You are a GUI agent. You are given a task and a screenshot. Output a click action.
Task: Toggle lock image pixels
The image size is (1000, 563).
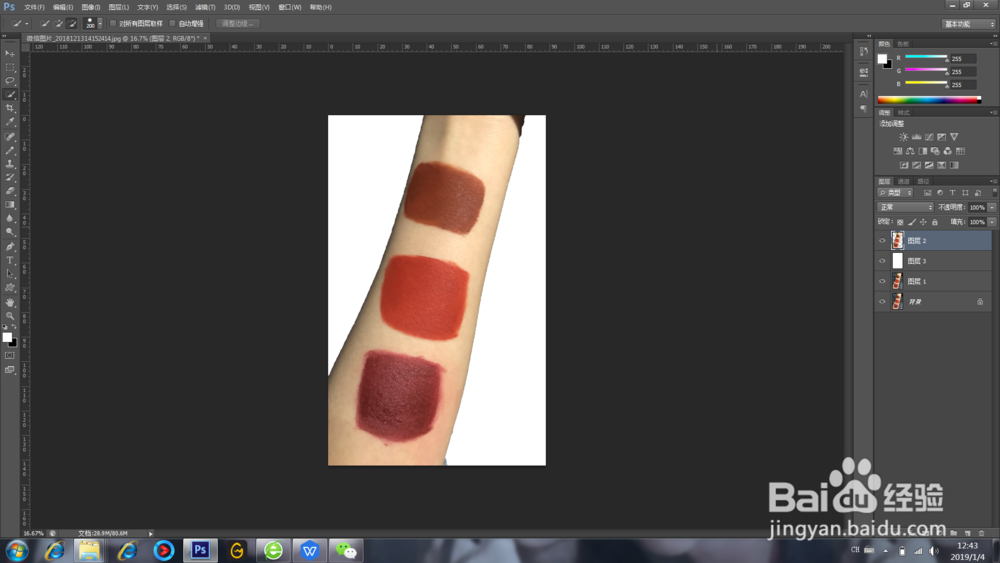tap(912, 222)
